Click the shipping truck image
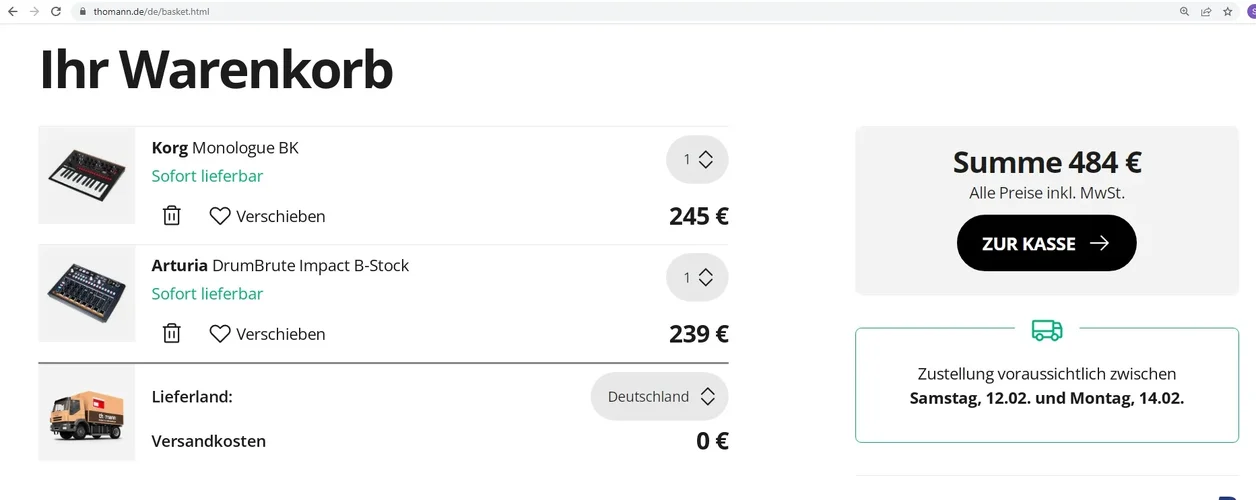The image size is (1256, 500). (x=87, y=412)
